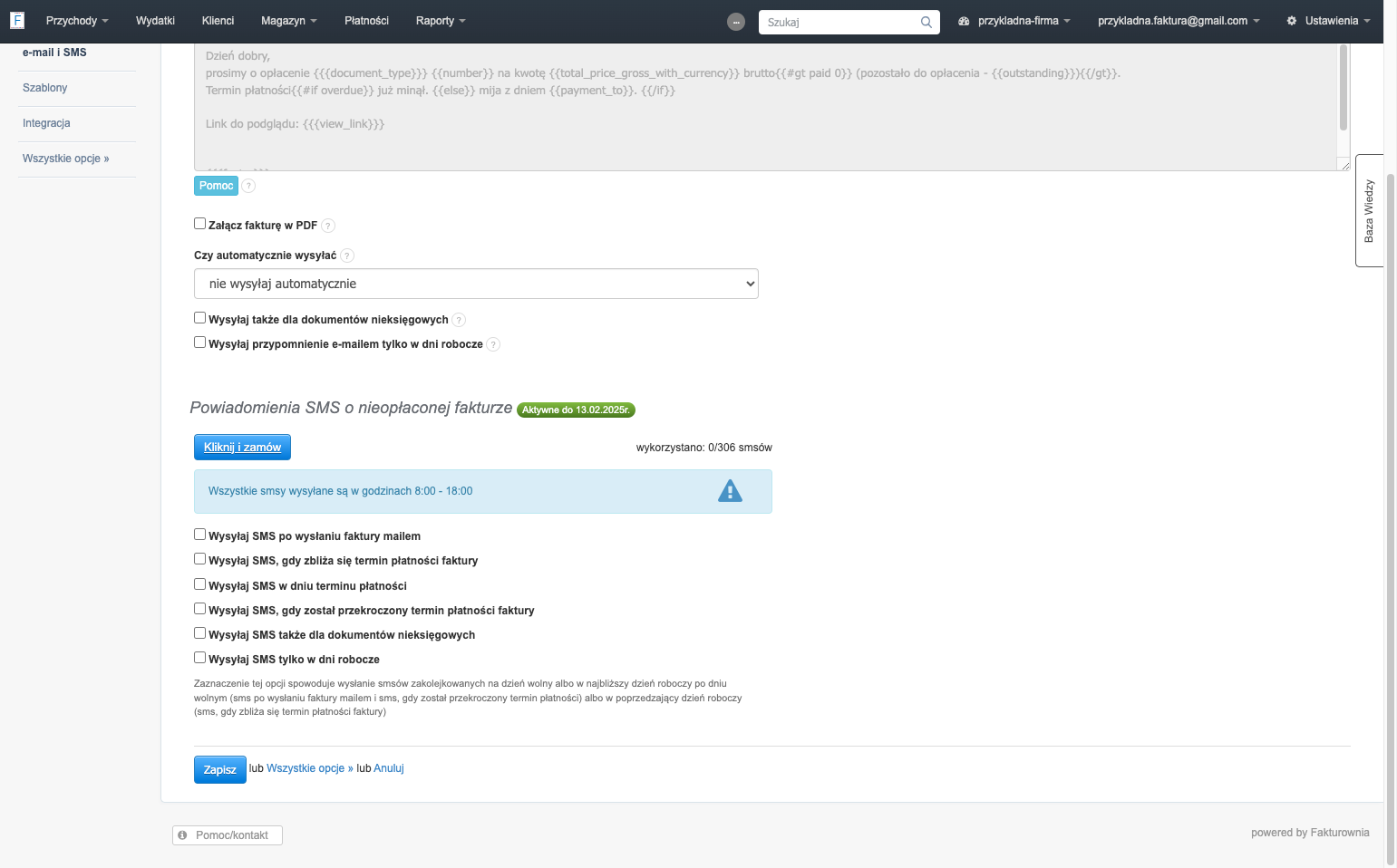Click help icon for Czy automatycznie wysyłać
The image size is (1397, 868).
347,256
